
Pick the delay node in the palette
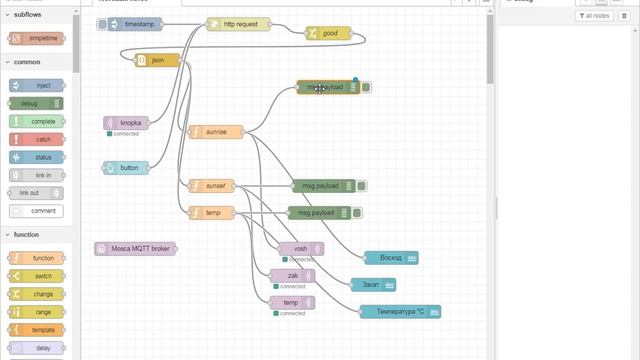[x=36, y=348]
